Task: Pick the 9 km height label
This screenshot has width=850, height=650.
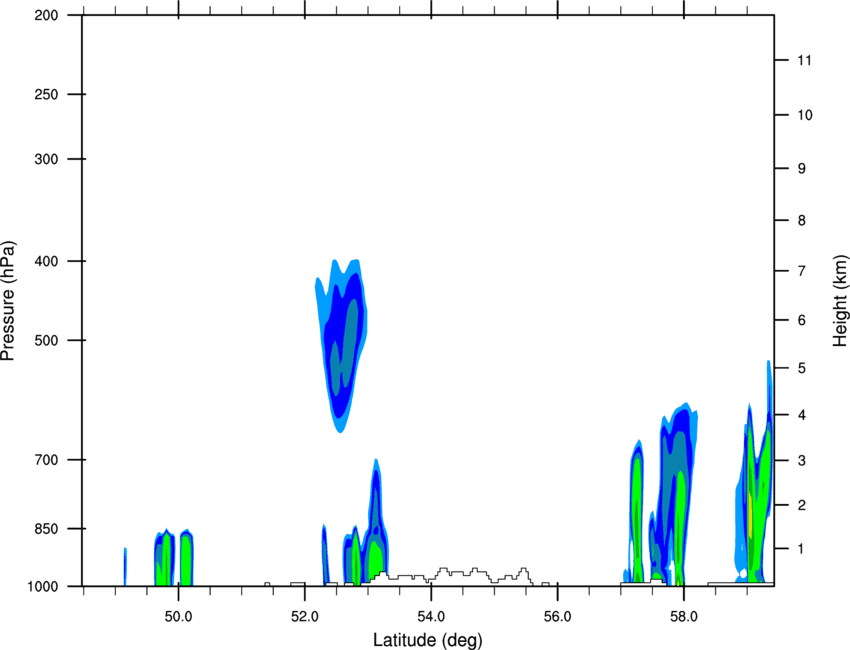Action: coord(802,169)
